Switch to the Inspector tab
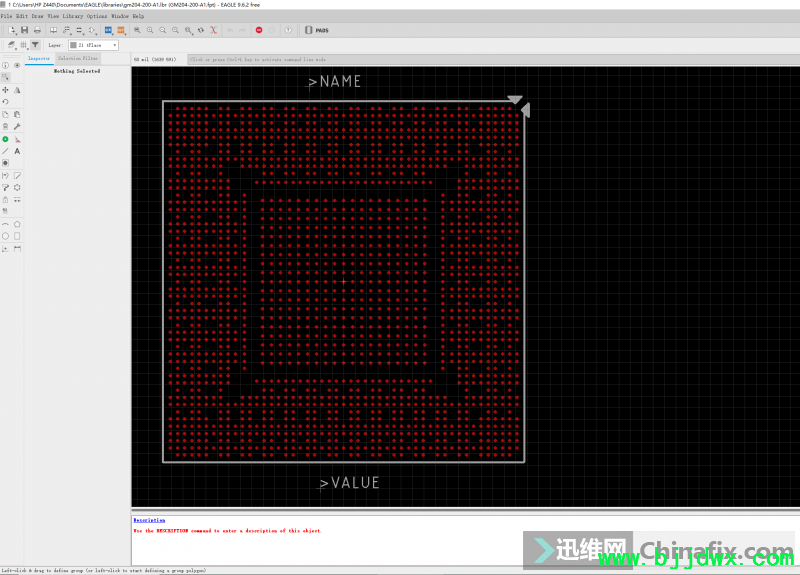The width and height of the screenshot is (800, 575). [x=39, y=59]
